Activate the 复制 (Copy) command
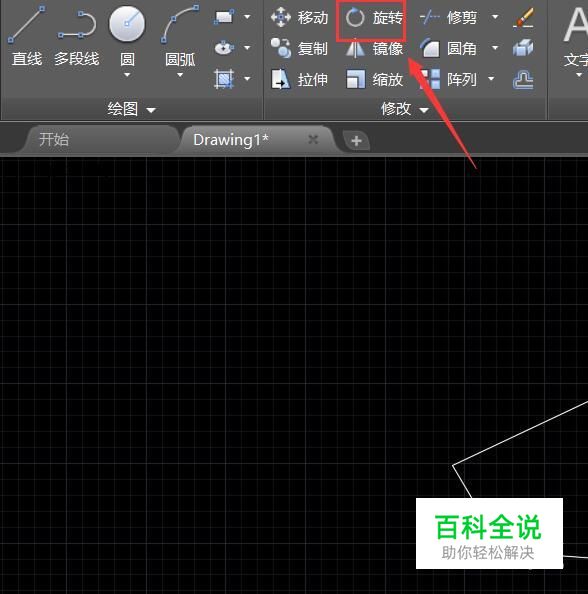 (x=299, y=48)
